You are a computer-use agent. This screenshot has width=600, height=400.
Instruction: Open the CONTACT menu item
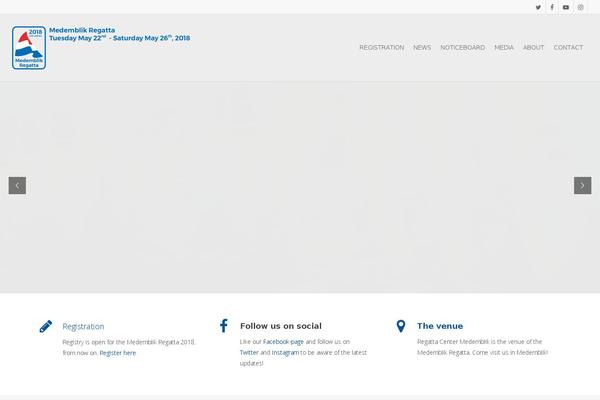[568, 47]
